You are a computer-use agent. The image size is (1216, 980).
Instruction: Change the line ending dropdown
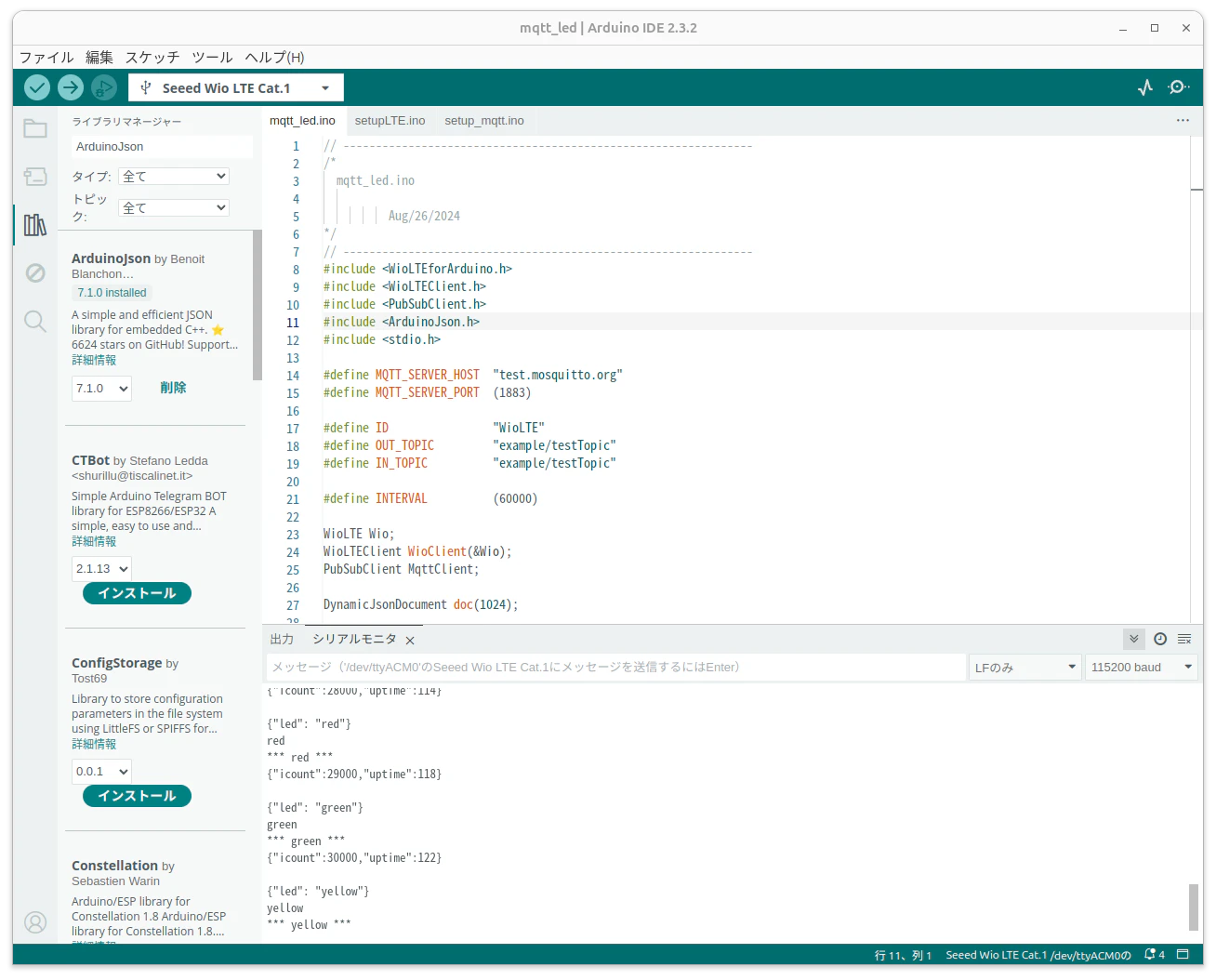(1025, 667)
